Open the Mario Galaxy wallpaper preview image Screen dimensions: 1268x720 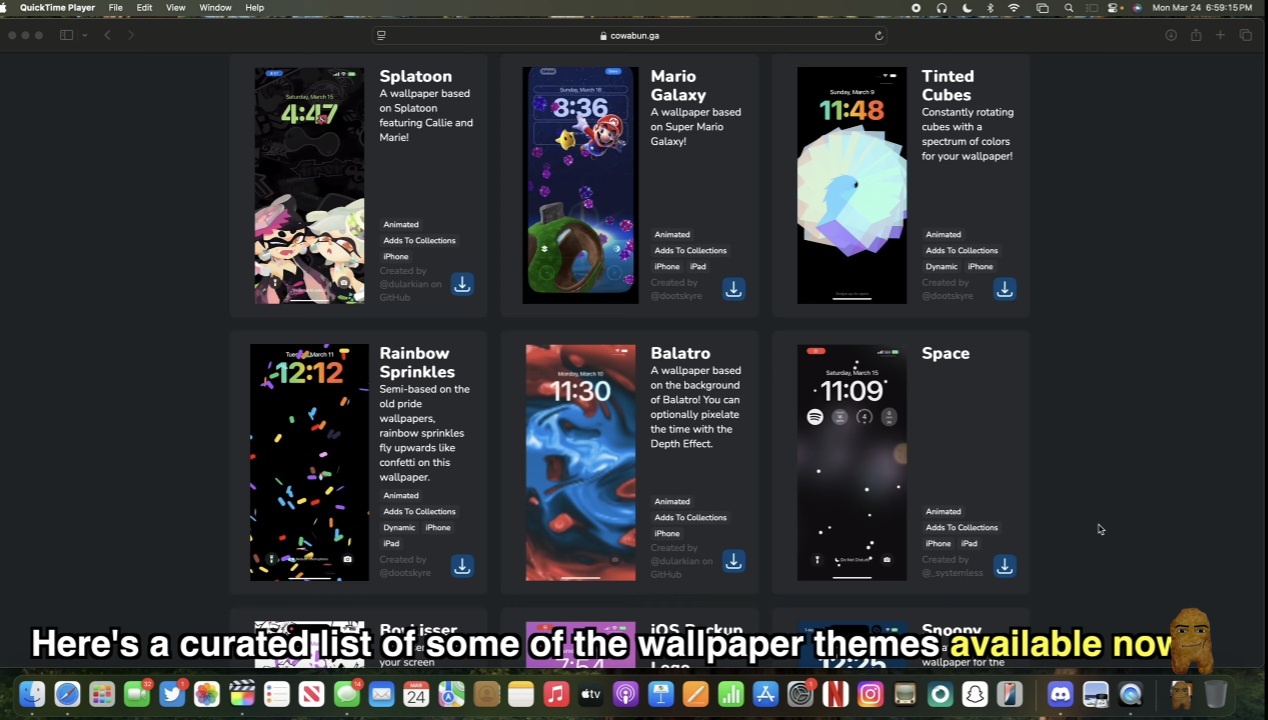click(580, 185)
